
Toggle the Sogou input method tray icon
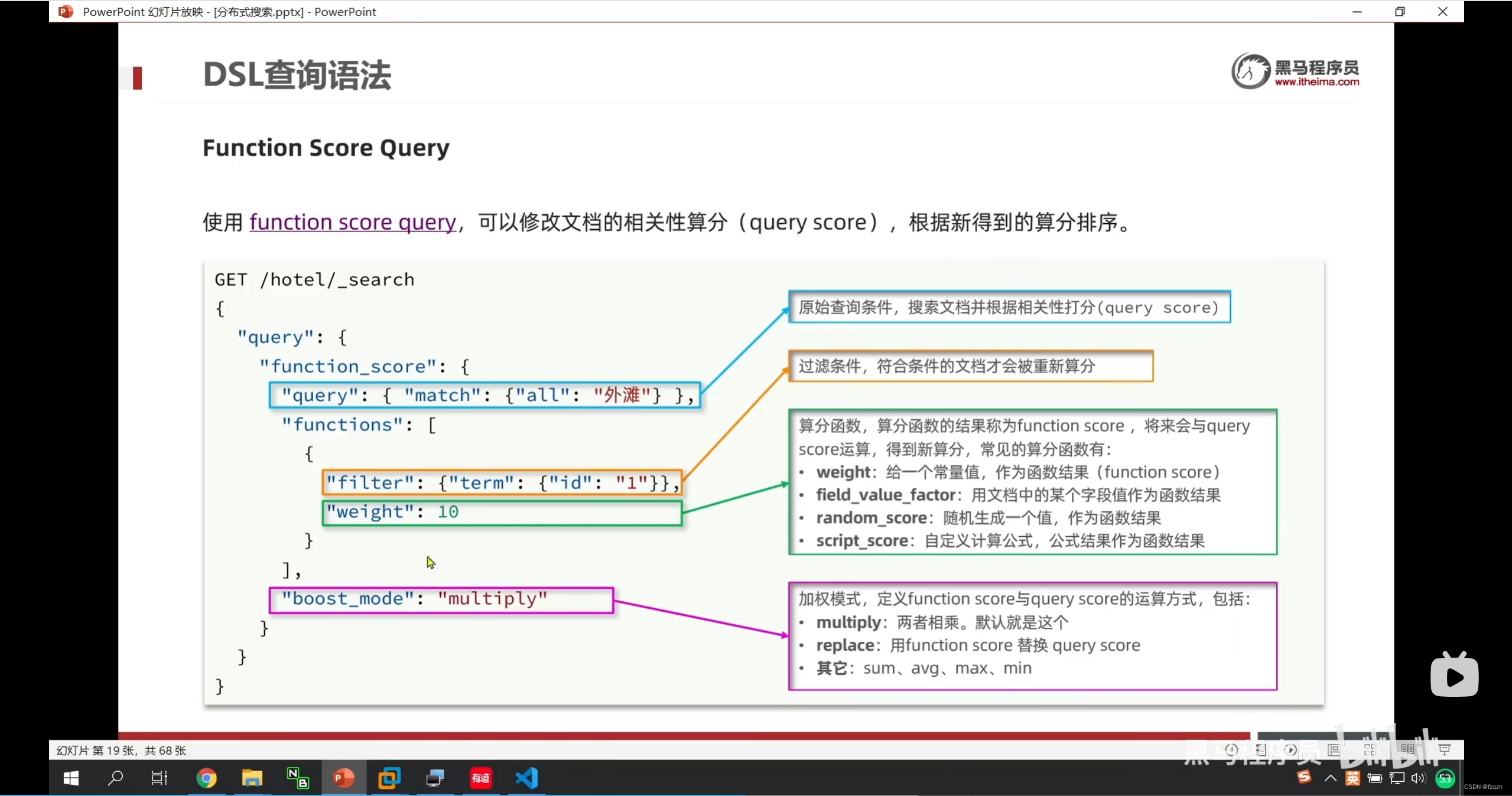[1303, 778]
